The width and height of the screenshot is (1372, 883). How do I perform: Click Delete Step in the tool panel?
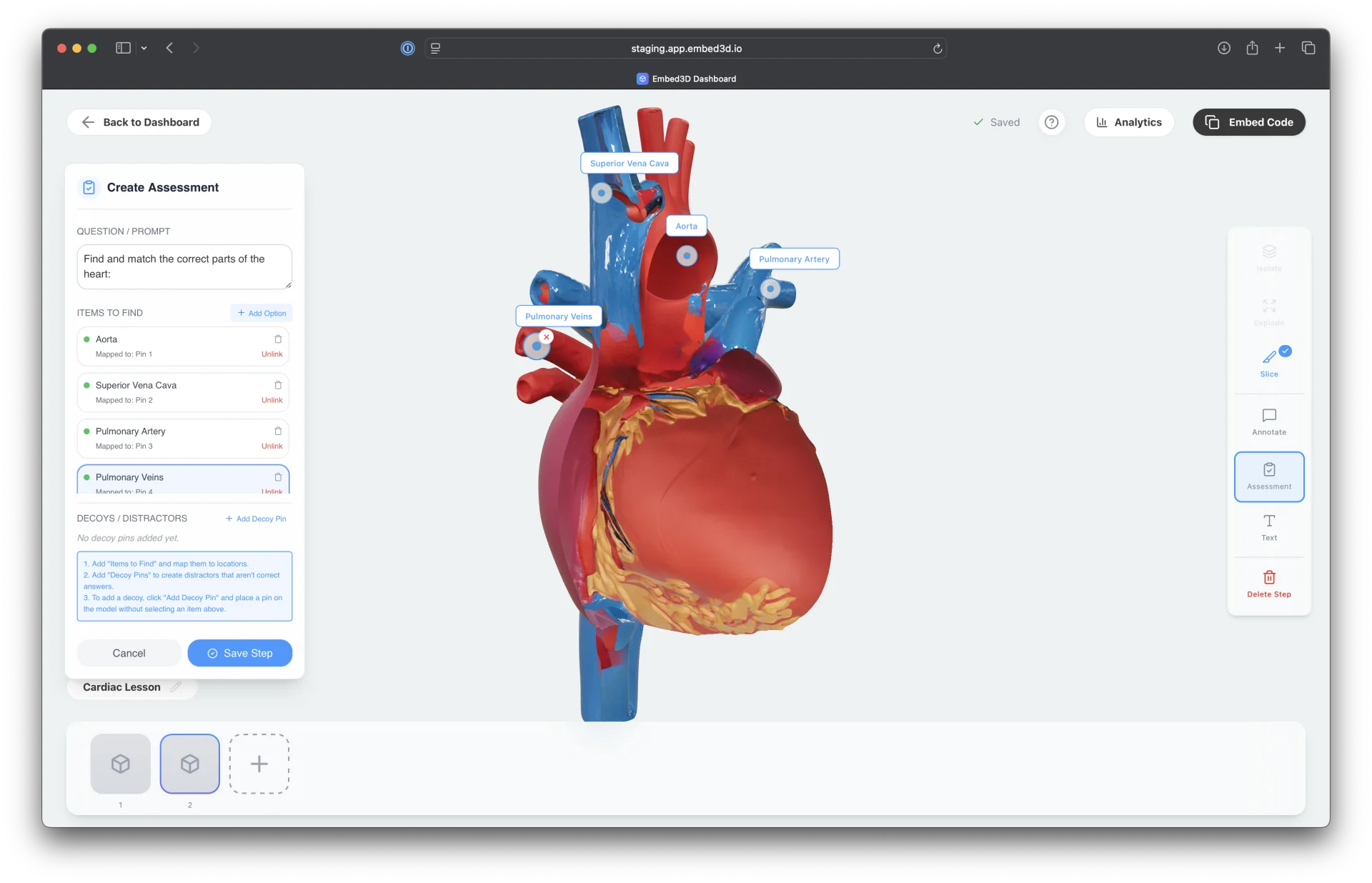(x=1269, y=584)
